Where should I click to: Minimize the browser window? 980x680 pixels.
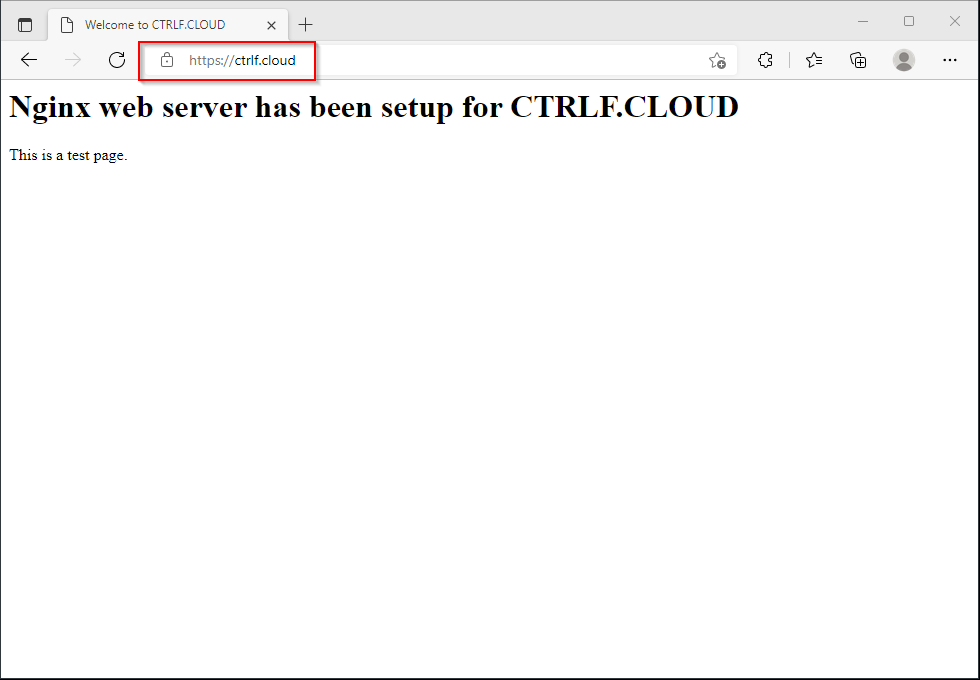tap(863, 21)
